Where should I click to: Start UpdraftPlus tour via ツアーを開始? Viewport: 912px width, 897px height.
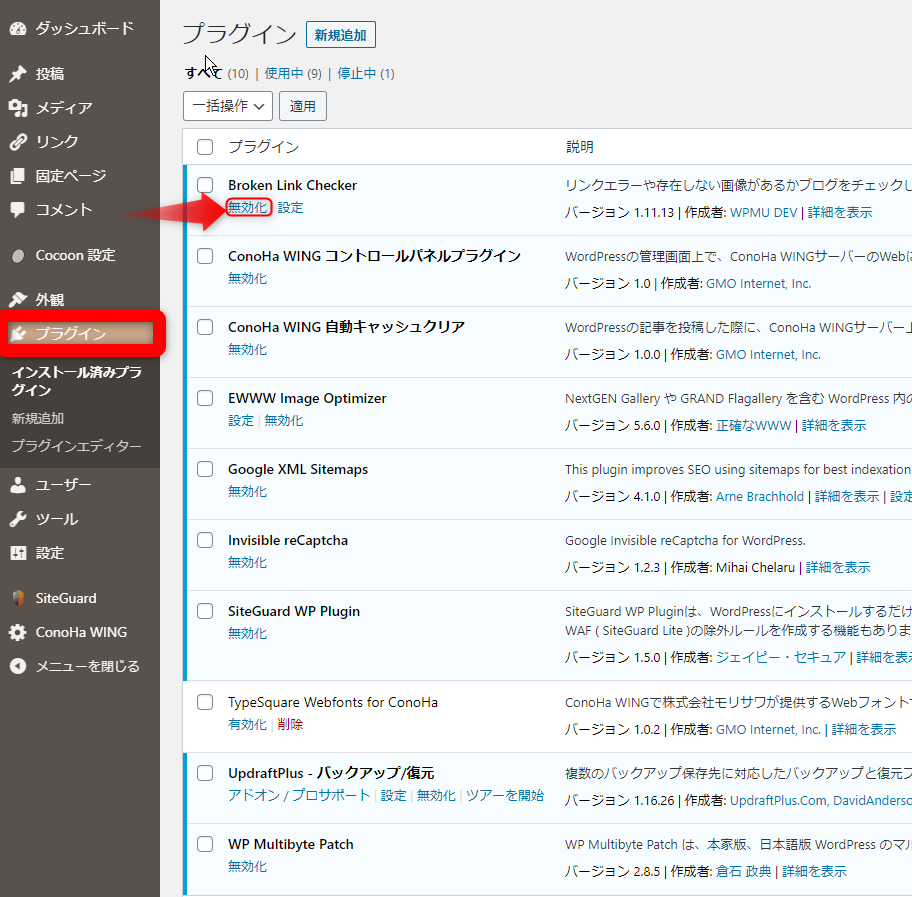[x=505, y=795]
